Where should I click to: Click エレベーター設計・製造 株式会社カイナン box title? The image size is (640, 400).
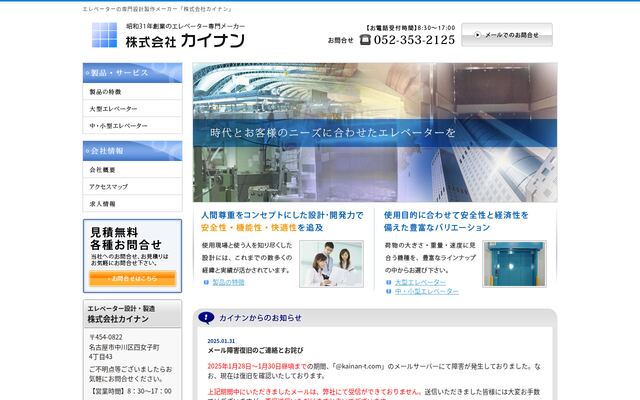click(121, 314)
